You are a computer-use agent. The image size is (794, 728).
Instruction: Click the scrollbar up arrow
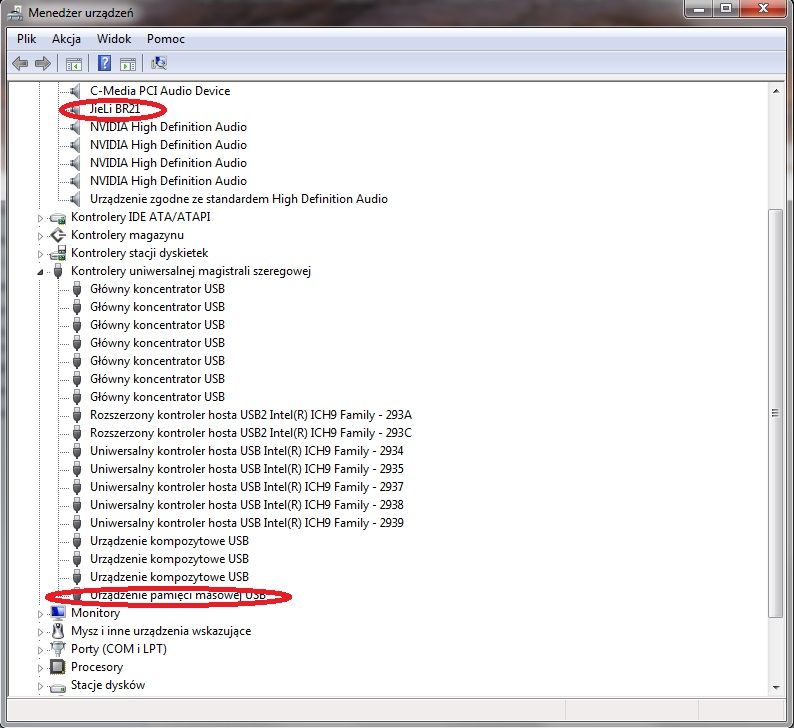point(776,91)
